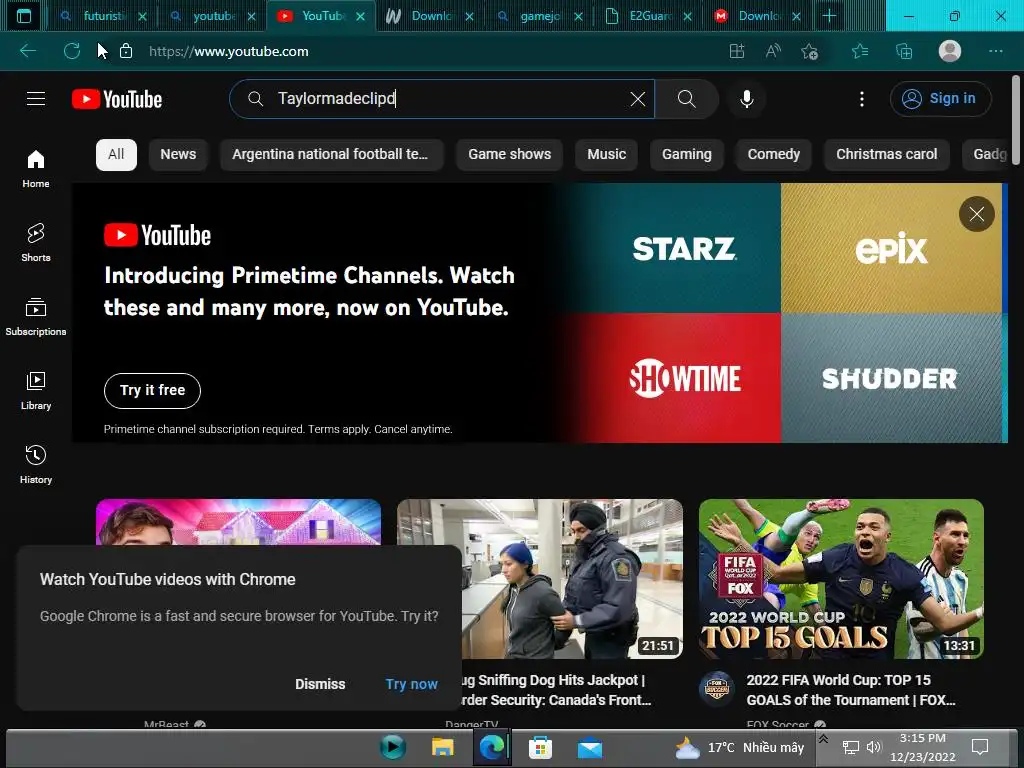Open Mail from the taskbar

pos(589,747)
